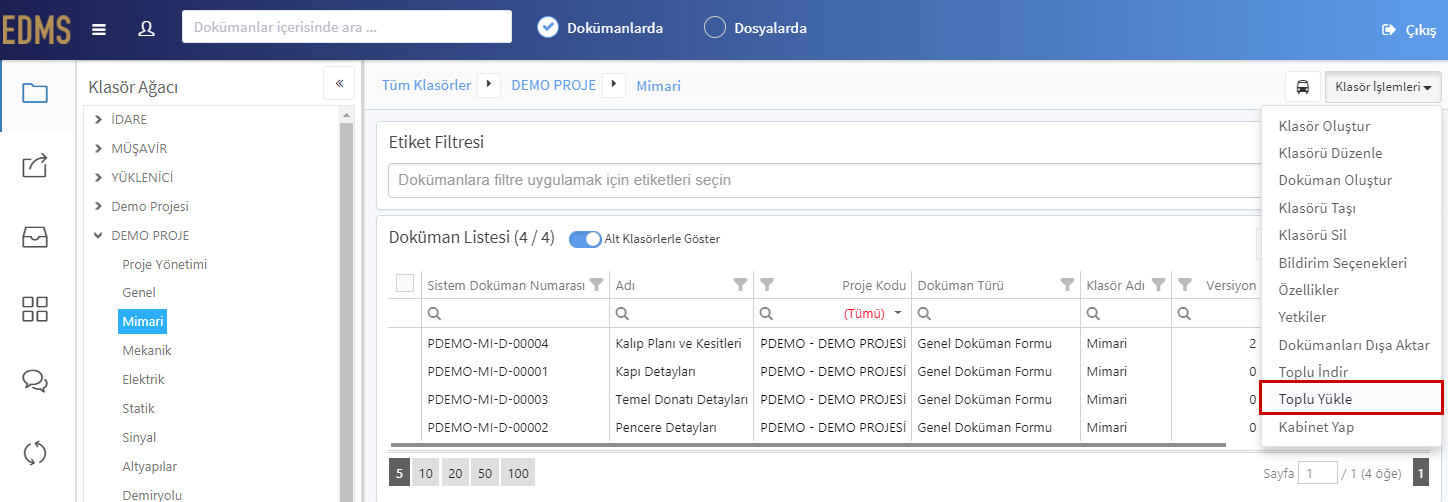The height and width of the screenshot is (502, 1448).
Task: Choose Dokümanları Dışa Aktar from the menu
Action: pyautogui.click(x=1352, y=345)
